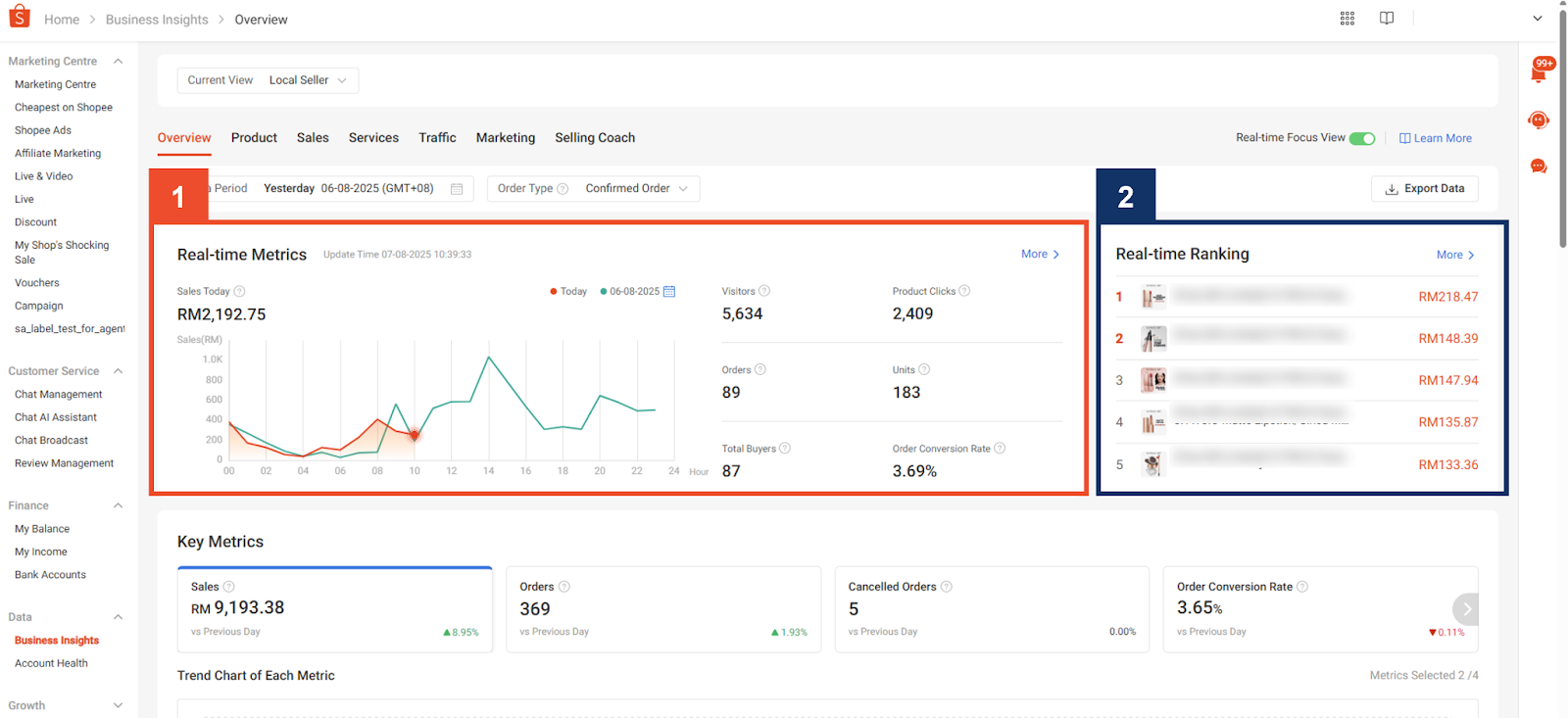This screenshot has height=718, width=1568.
Task: Open the Learn More link
Action: coord(1436,138)
